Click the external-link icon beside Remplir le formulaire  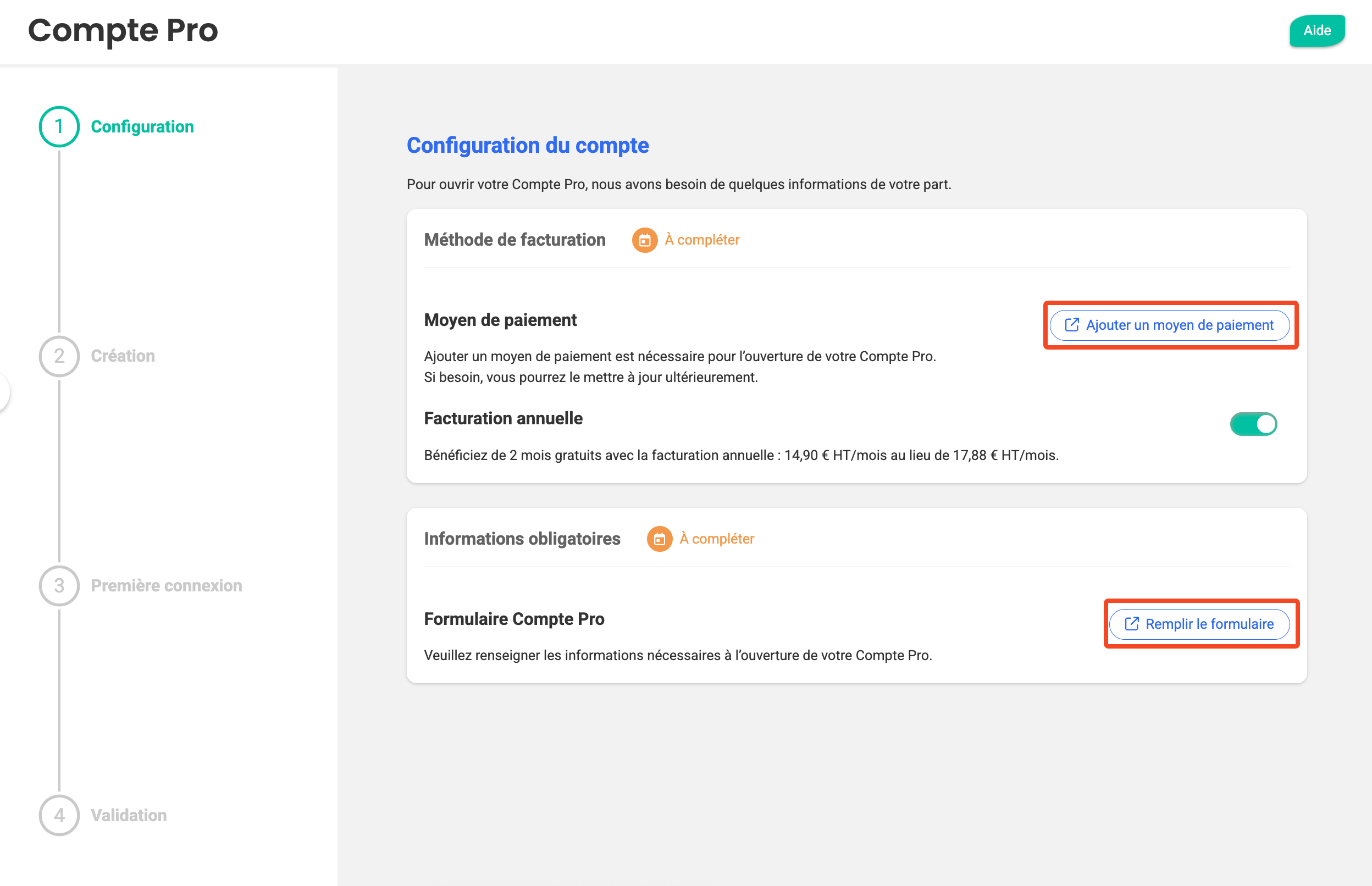[x=1131, y=624]
